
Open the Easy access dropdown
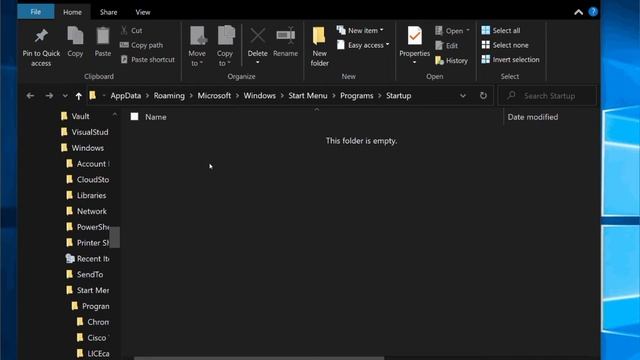tap(363, 45)
